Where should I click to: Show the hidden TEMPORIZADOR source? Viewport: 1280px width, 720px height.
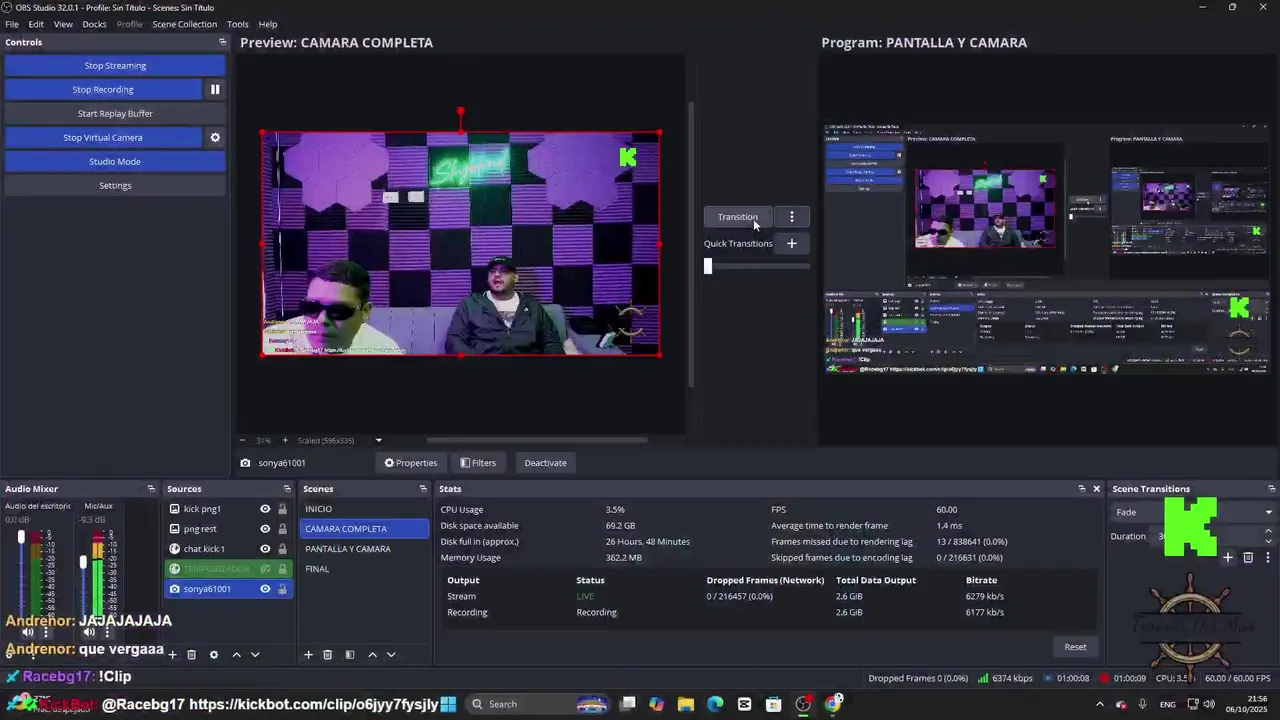pyautogui.click(x=265, y=568)
